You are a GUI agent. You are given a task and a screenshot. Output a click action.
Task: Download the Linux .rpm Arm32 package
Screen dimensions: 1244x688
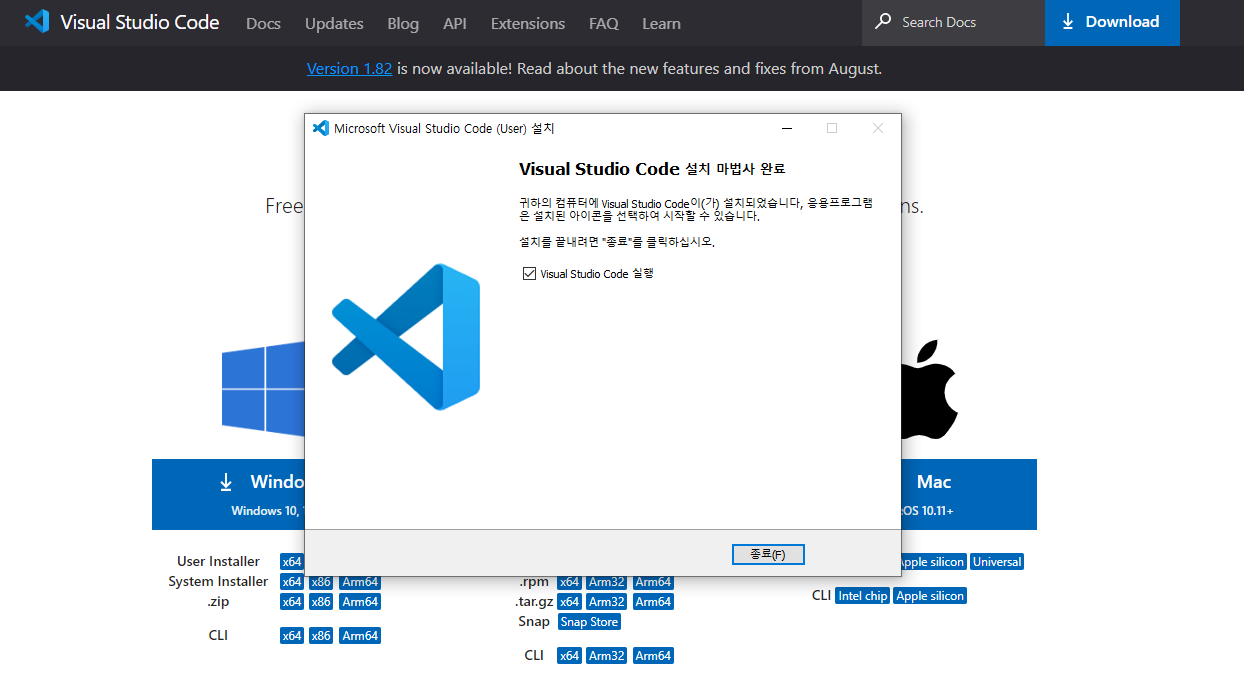(607, 582)
